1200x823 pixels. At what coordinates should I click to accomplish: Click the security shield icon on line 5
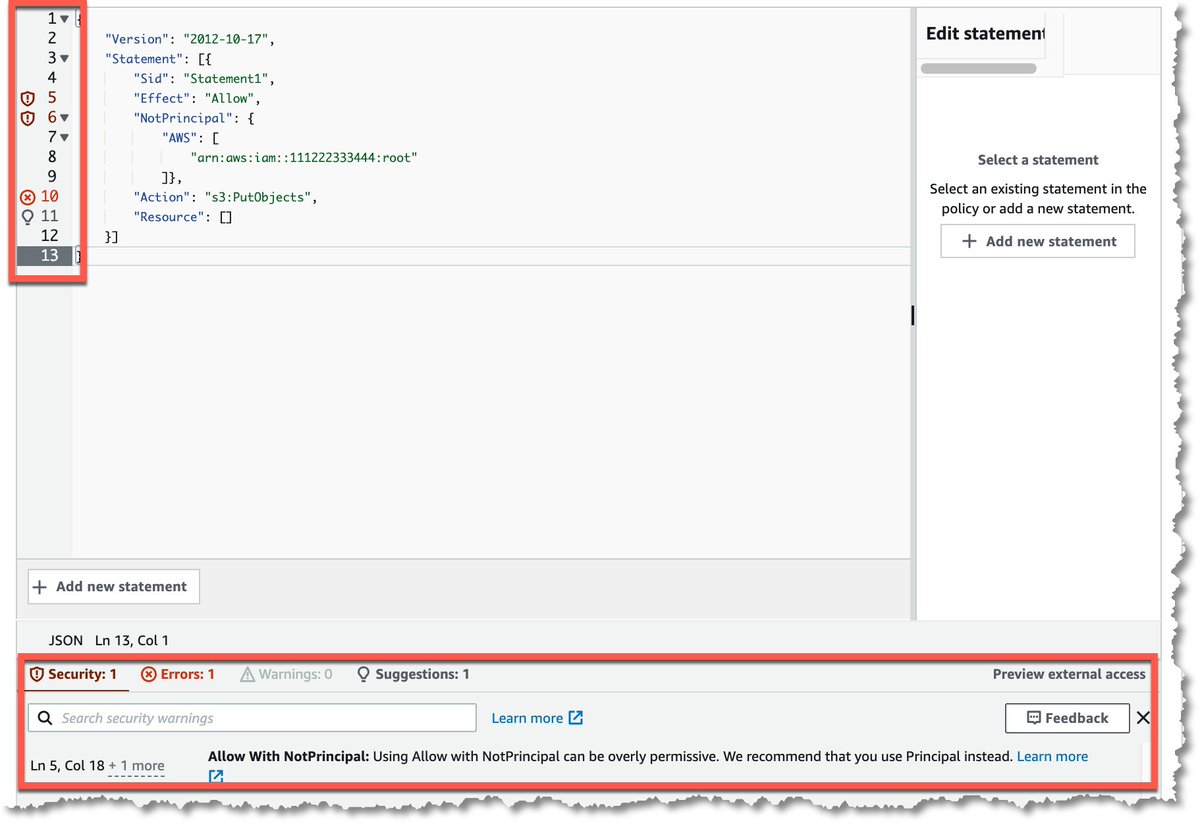28,98
